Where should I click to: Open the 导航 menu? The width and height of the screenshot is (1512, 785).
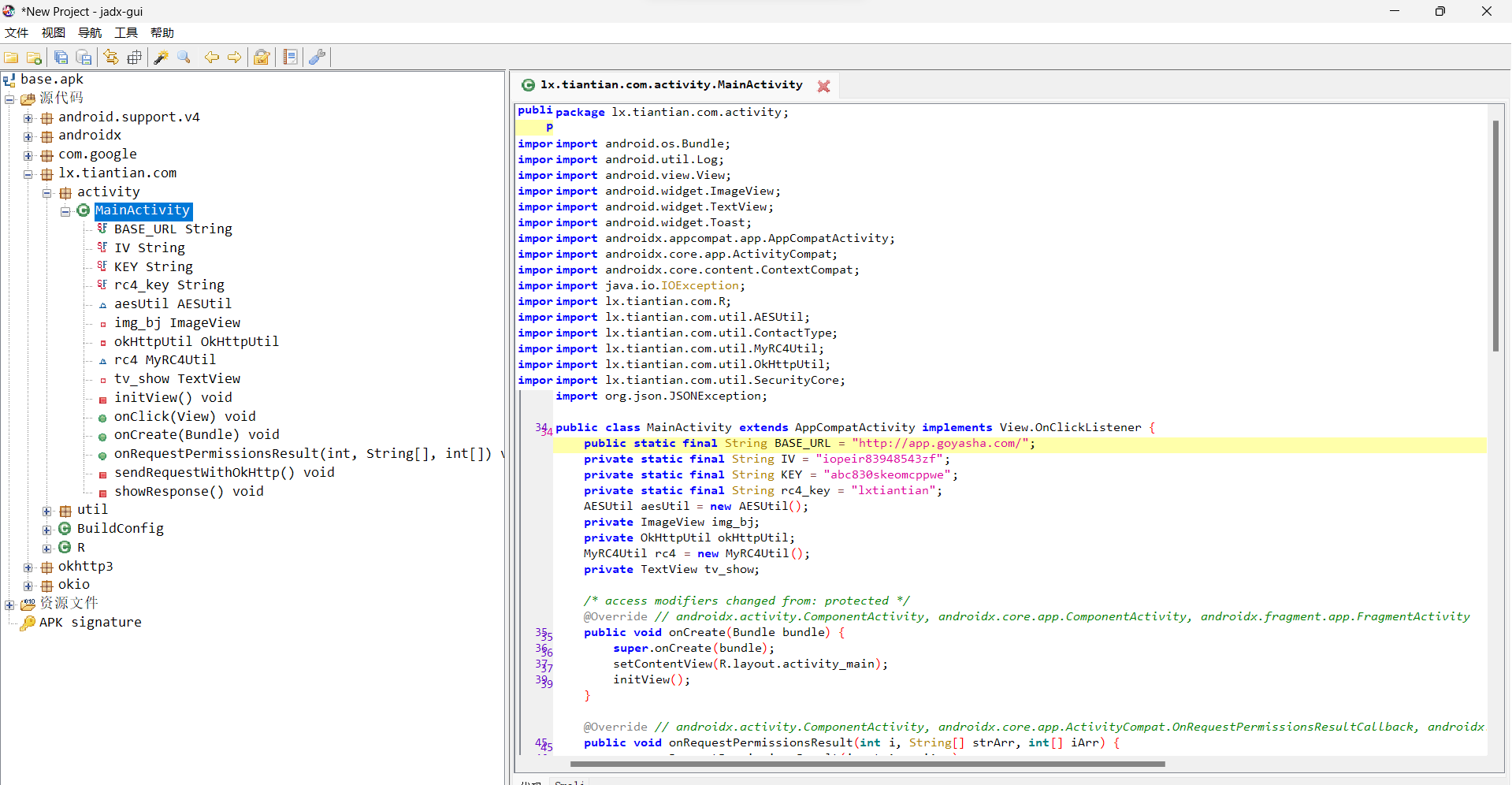[90, 32]
